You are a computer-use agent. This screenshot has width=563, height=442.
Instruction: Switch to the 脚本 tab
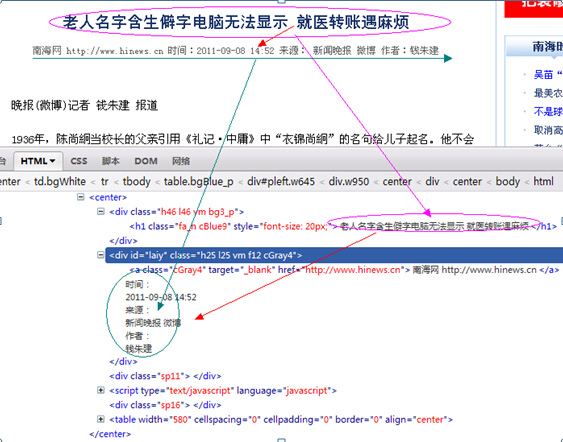[110, 161]
